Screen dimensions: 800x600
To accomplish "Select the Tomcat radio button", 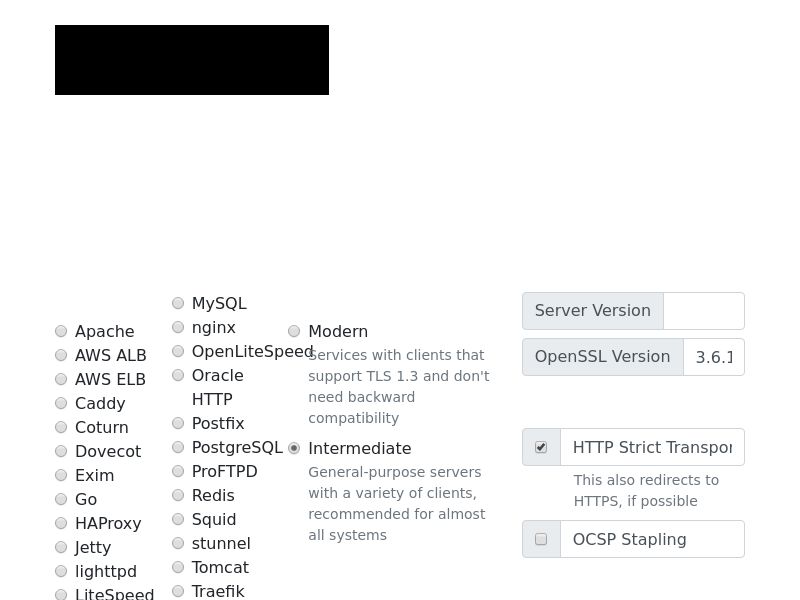I will click(x=178, y=567).
